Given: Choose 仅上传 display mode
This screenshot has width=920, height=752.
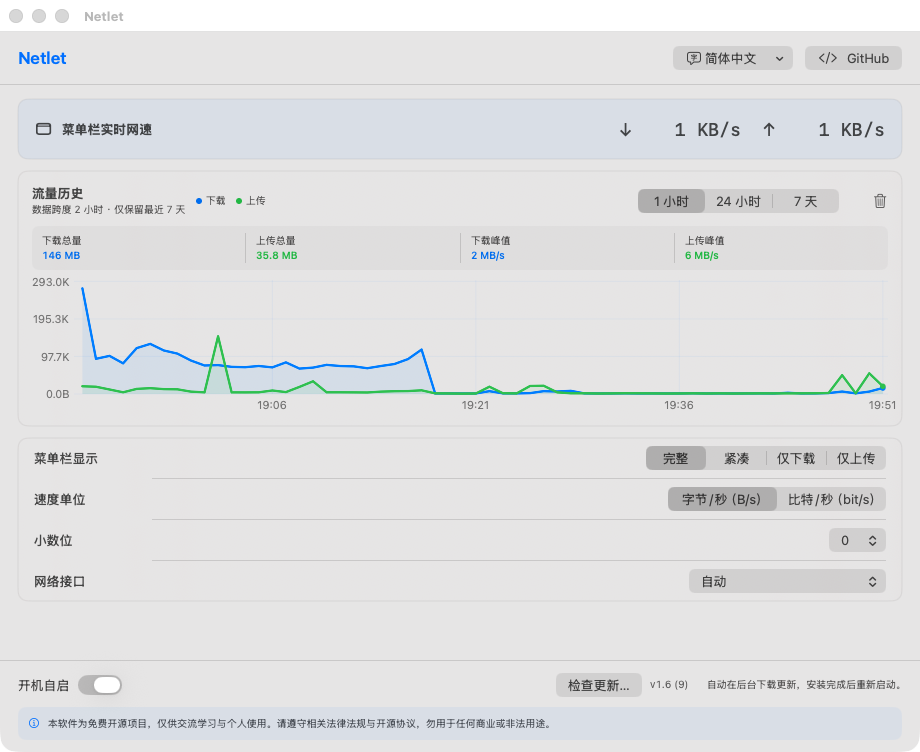Looking at the screenshot, I should coord(855,458).
